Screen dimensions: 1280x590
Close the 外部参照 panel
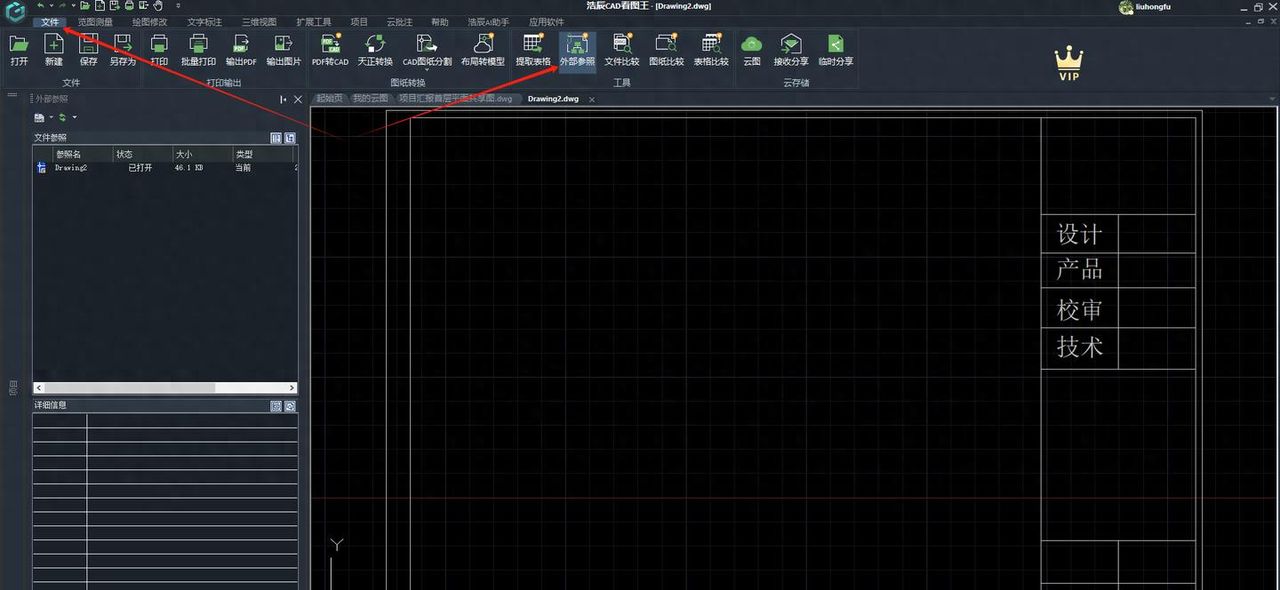298,99
